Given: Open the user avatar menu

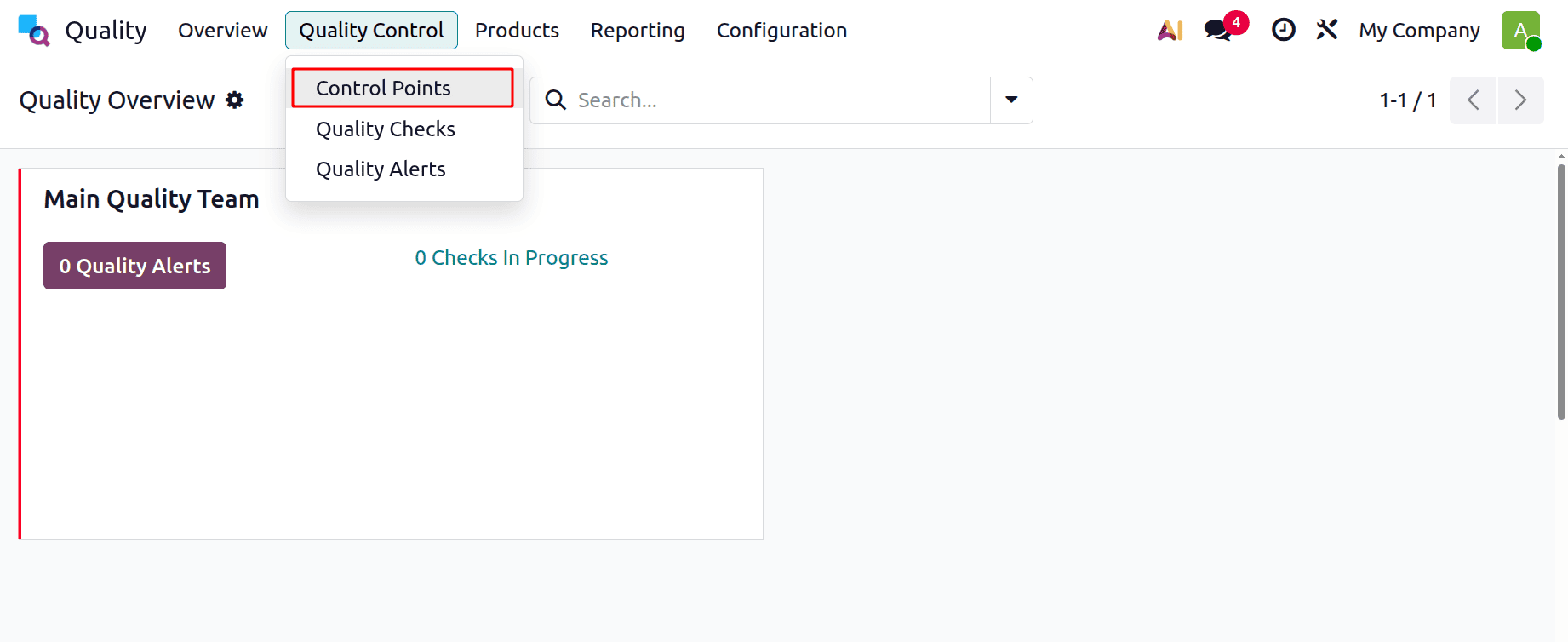Looking at the screenshot, I should [1521, 31].
